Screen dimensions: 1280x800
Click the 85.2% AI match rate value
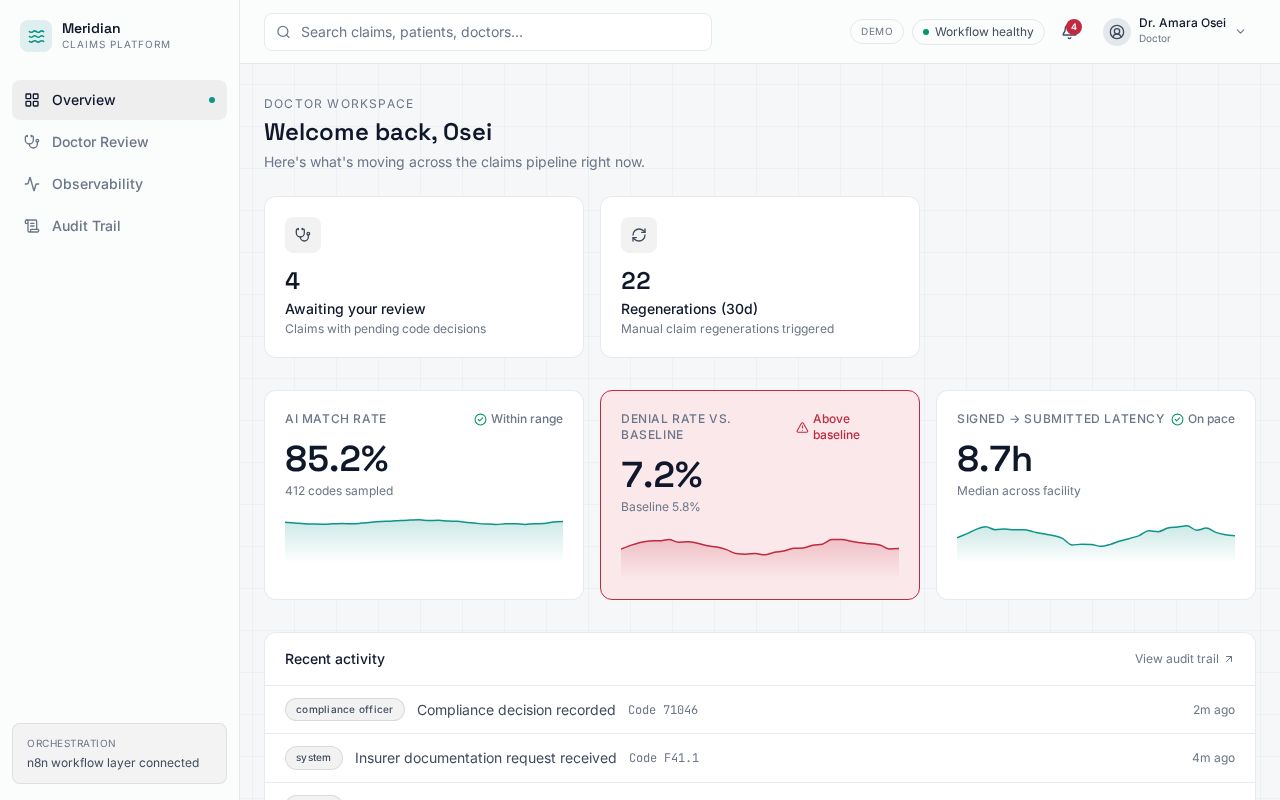point(337,459)
